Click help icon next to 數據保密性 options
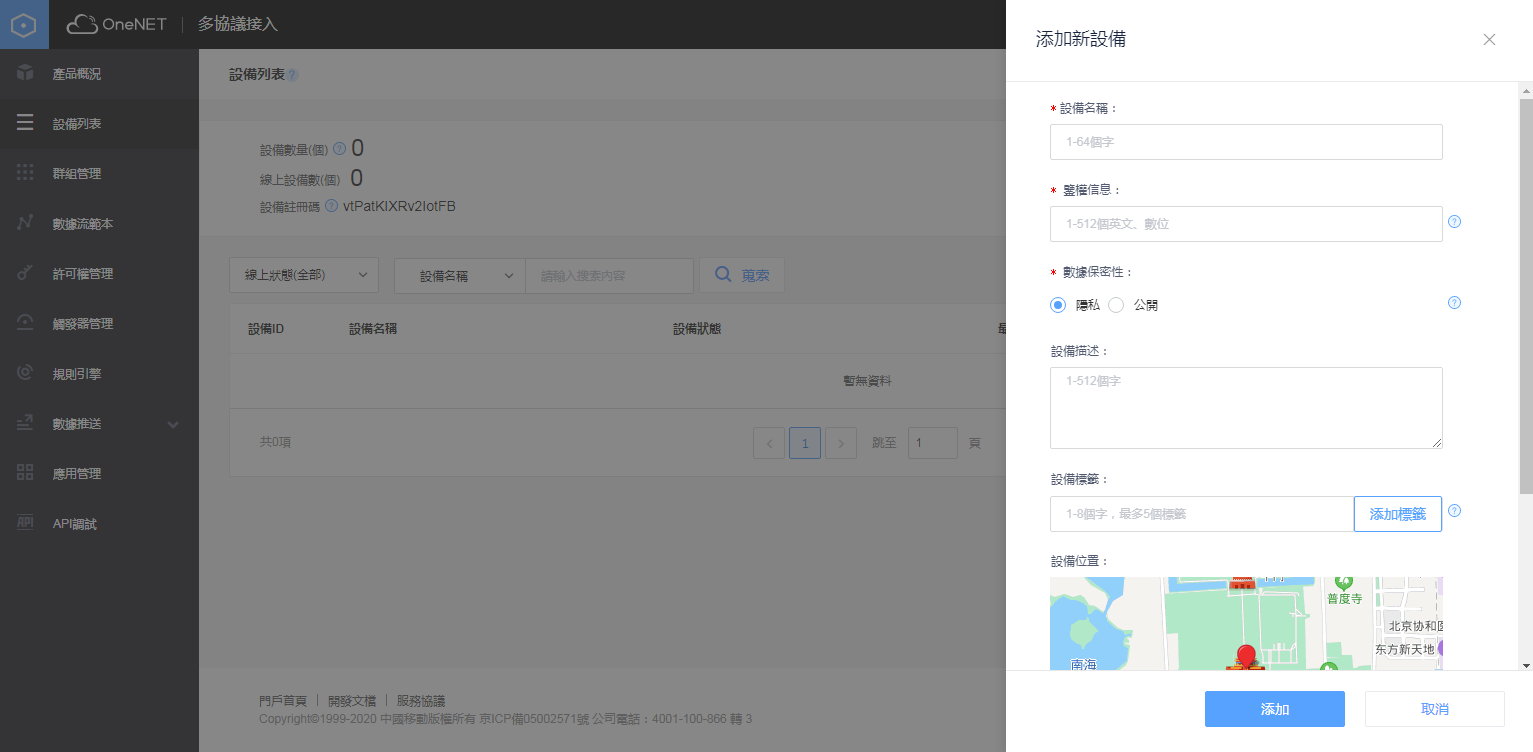Image resolution: width=1533 pixels, height=752 pixels. (x=1454, y=302)
